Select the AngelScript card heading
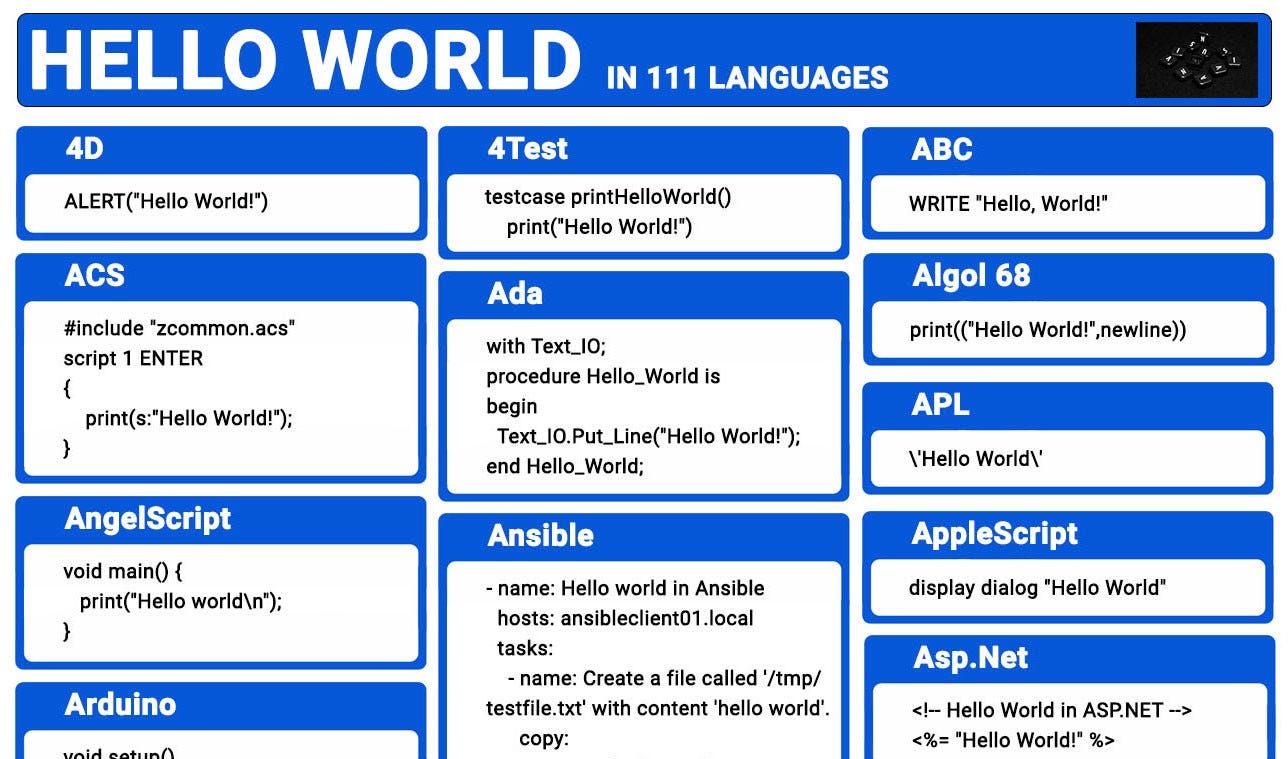 [148, 519]
